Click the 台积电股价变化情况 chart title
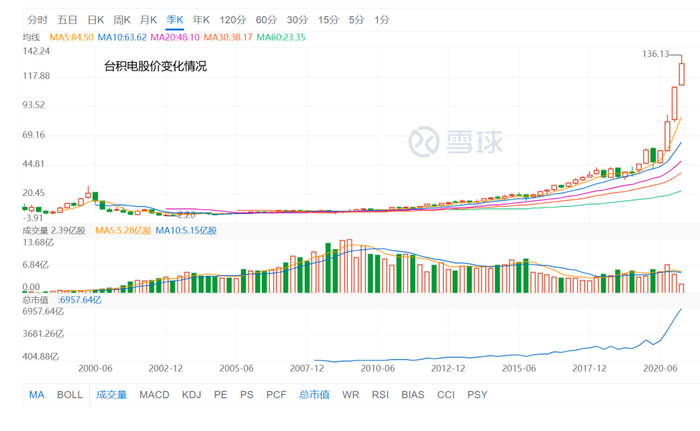The height and width of the screenshot is (431, 700). tap(155, 67)
